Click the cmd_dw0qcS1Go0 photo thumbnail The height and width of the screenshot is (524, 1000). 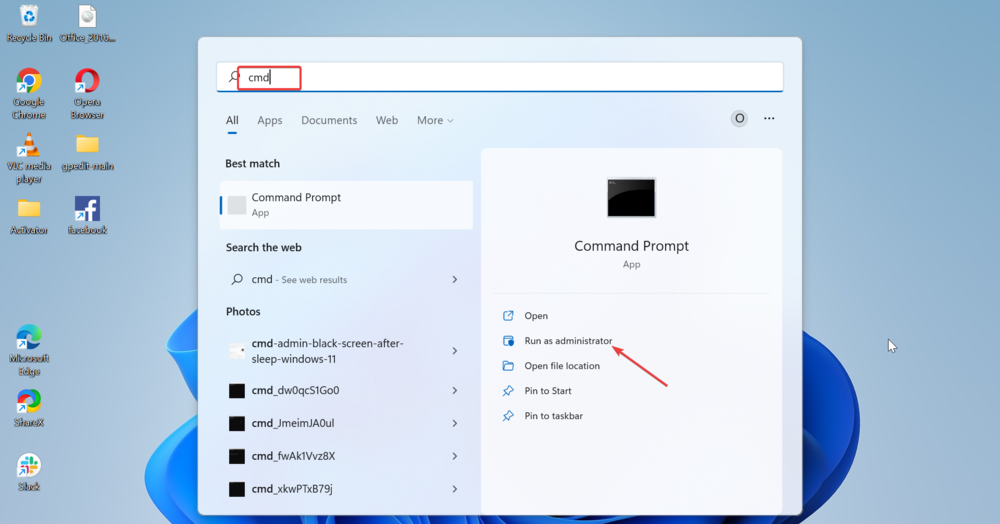237,391
